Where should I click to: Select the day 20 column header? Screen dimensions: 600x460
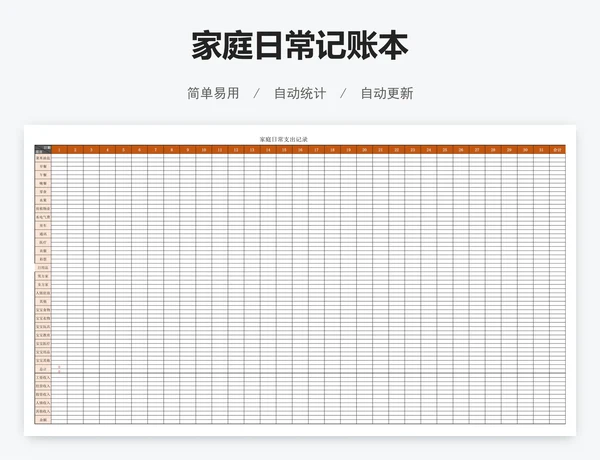point(365,150)
